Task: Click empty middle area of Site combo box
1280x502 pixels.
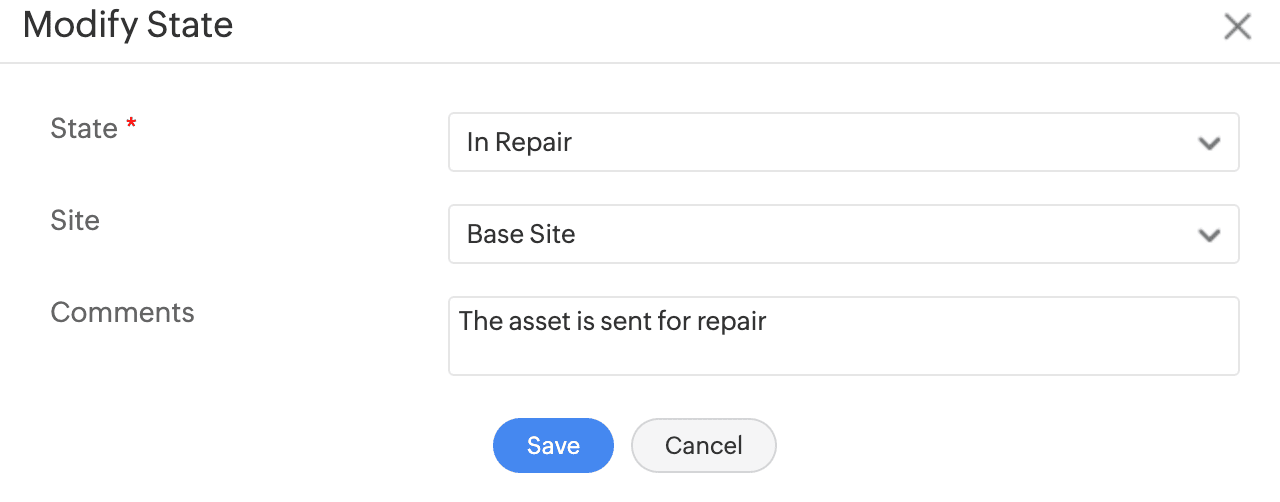Action: [850, 234]
